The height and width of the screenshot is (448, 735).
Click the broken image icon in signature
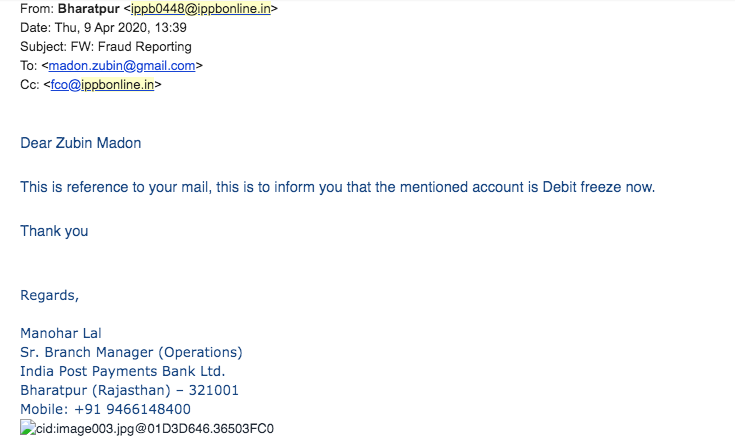point(28,428)
